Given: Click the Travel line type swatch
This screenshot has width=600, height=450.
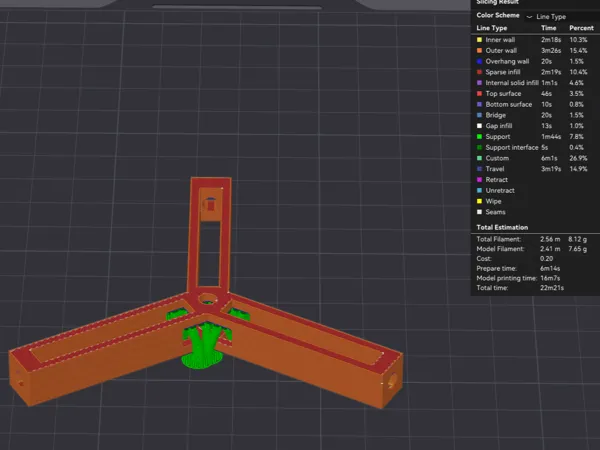Looking at the screenshot, I should [x=479, y=169].
